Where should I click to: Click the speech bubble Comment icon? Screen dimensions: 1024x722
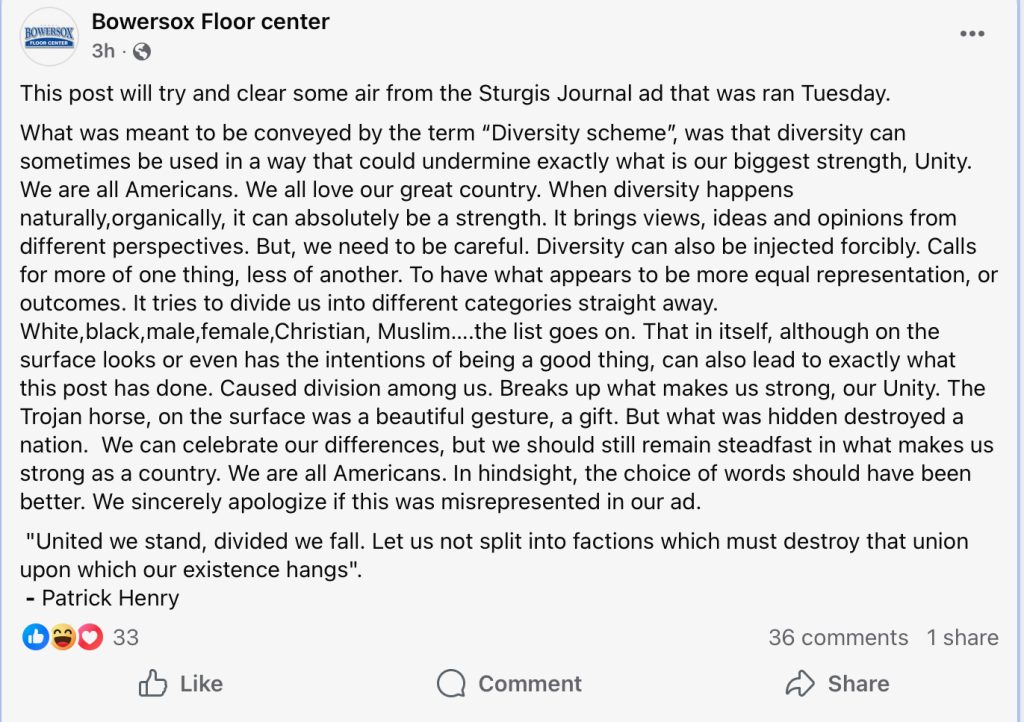pyautogui.click(x=452, y=684)
